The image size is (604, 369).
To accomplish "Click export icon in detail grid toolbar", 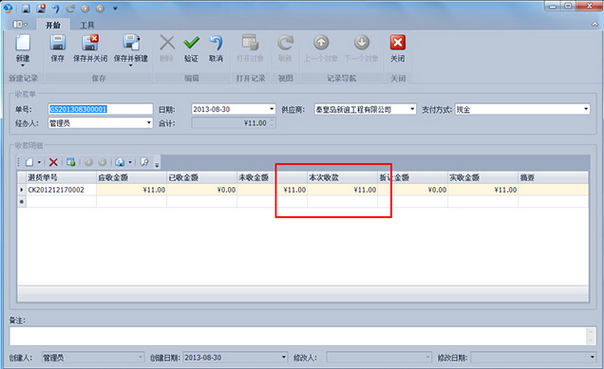I will [x=120, y=162].
